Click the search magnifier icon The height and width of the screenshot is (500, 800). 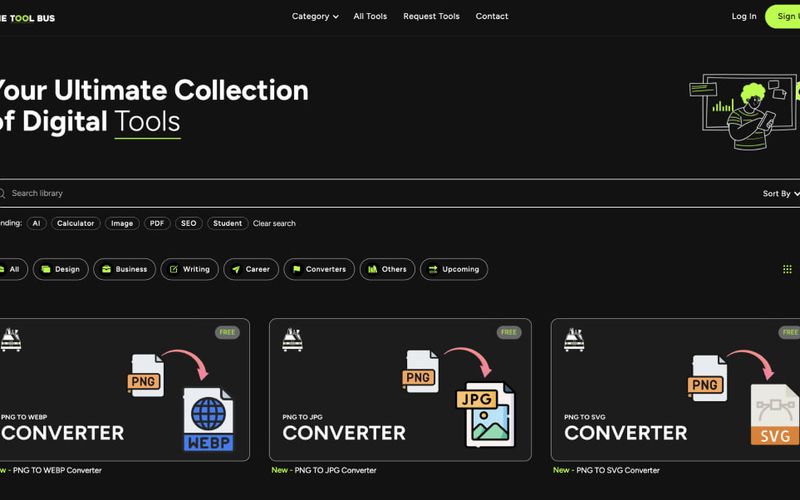click(x=2, y=193)
